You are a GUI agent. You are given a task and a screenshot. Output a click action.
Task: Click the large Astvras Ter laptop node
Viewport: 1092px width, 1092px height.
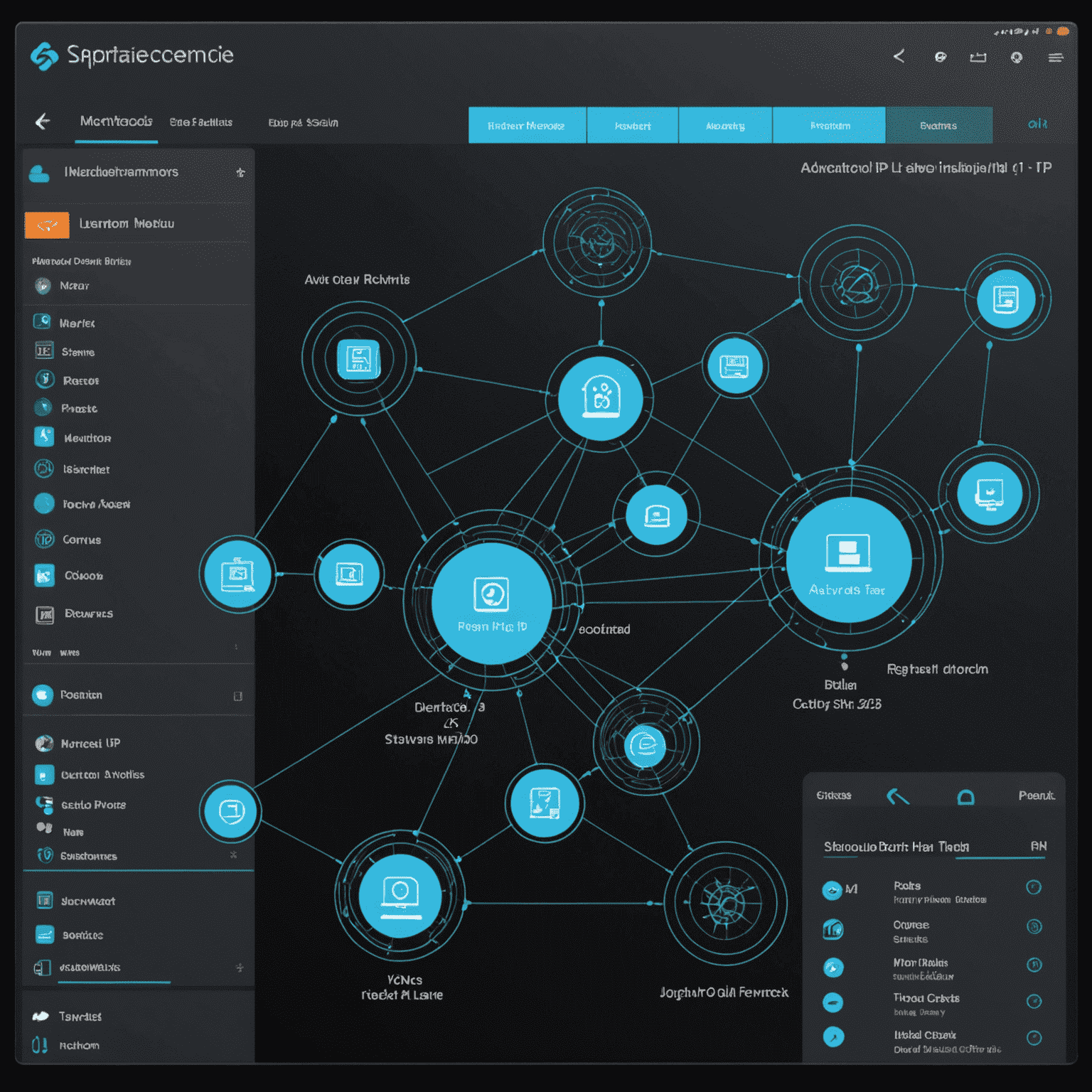click(849, 560)
